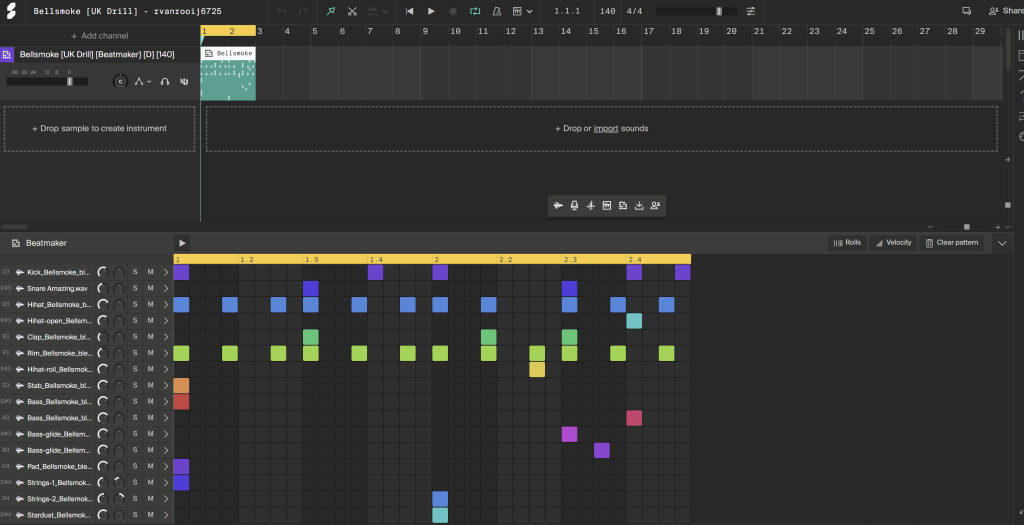This screenshot has width=1024, height=525.
Task: Toggle the loop button in the transport bar
Action: pos(474,11)
